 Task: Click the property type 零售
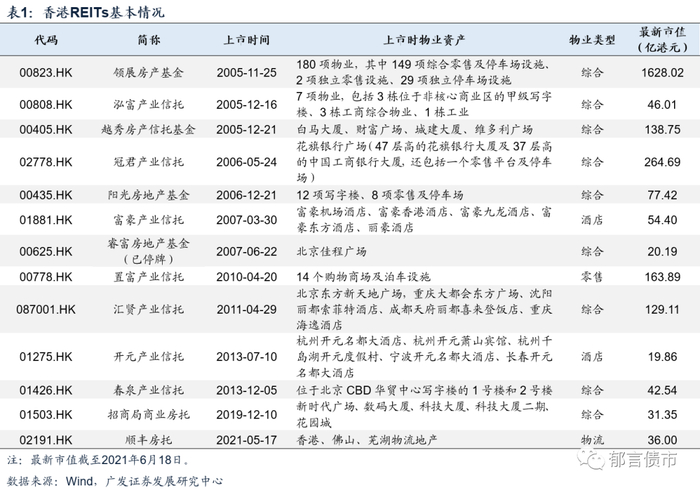coord(592,277)
